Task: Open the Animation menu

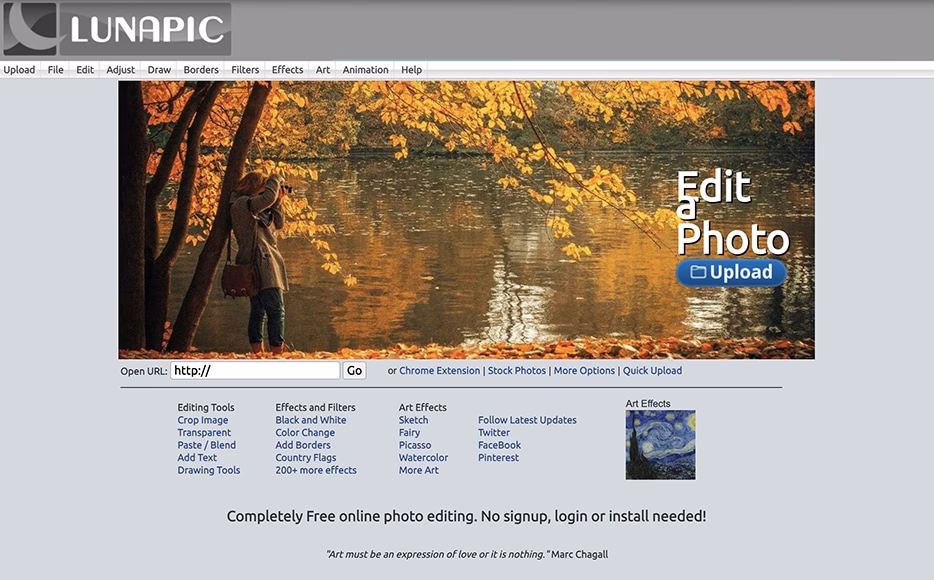Action: coord(365,70)
